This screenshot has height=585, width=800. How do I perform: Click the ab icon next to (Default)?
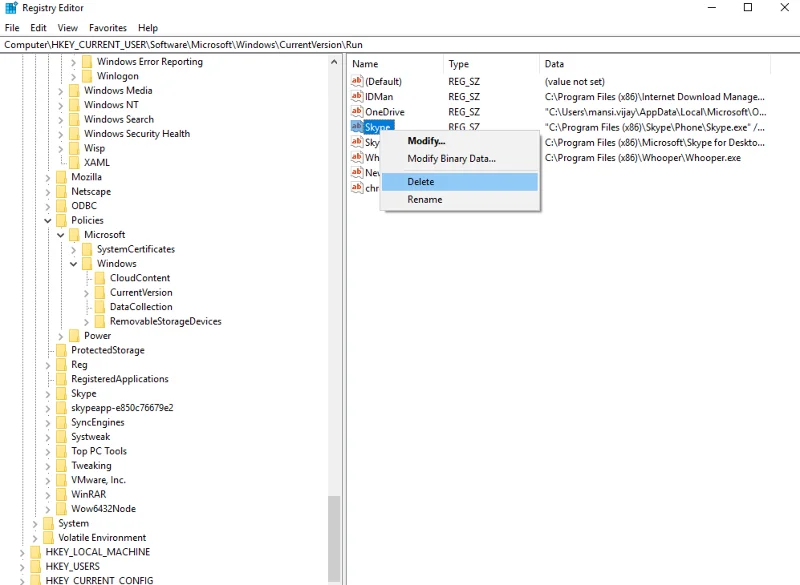[357, 82]
